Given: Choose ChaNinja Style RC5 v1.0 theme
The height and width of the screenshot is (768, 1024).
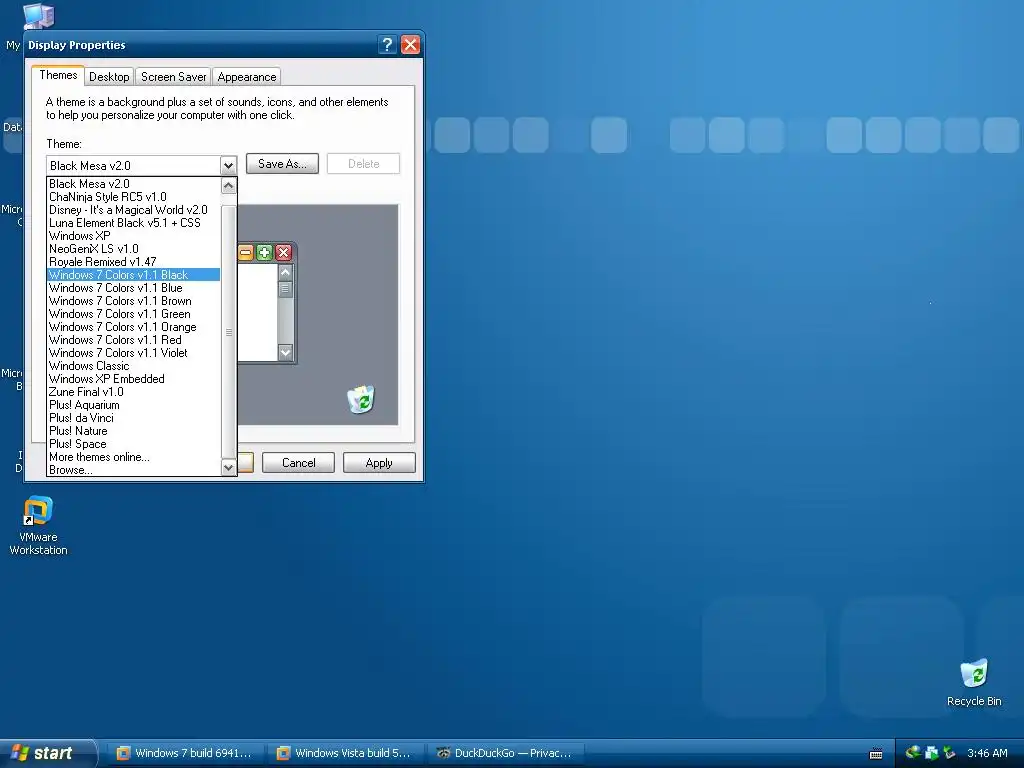Looking at the screenshot, I should coord(133,197).
